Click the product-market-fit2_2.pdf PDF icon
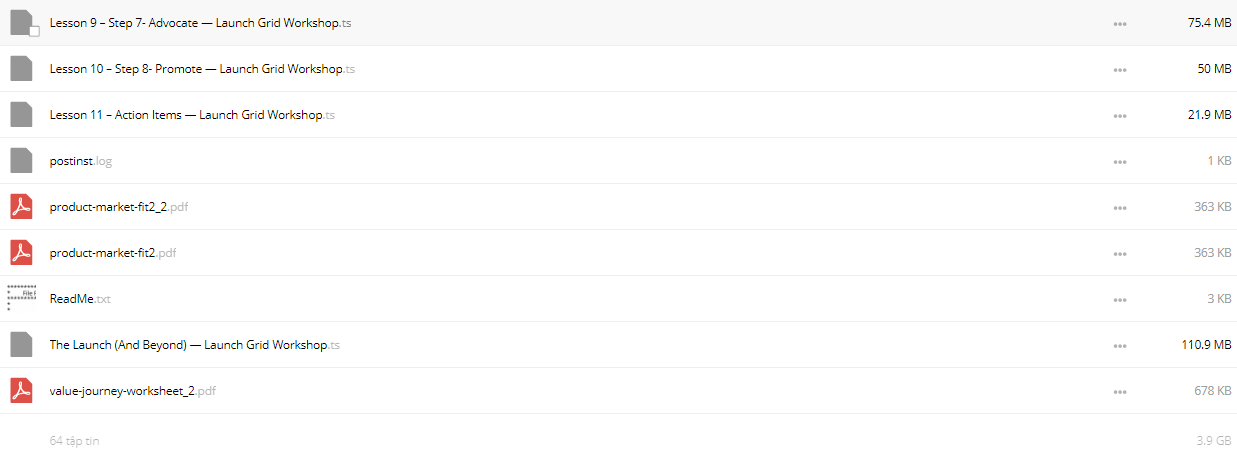1237x461 pixels. (x=22, y=207)
